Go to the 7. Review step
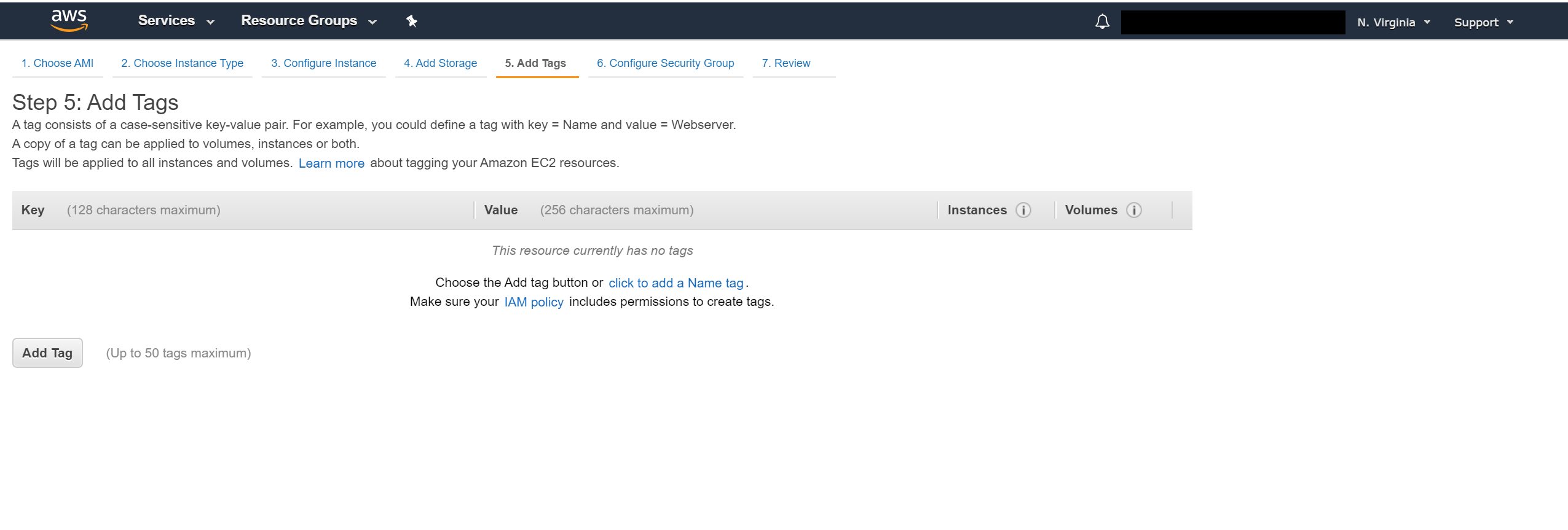This screenshot has height=530, width=1568. coord(786,63)
